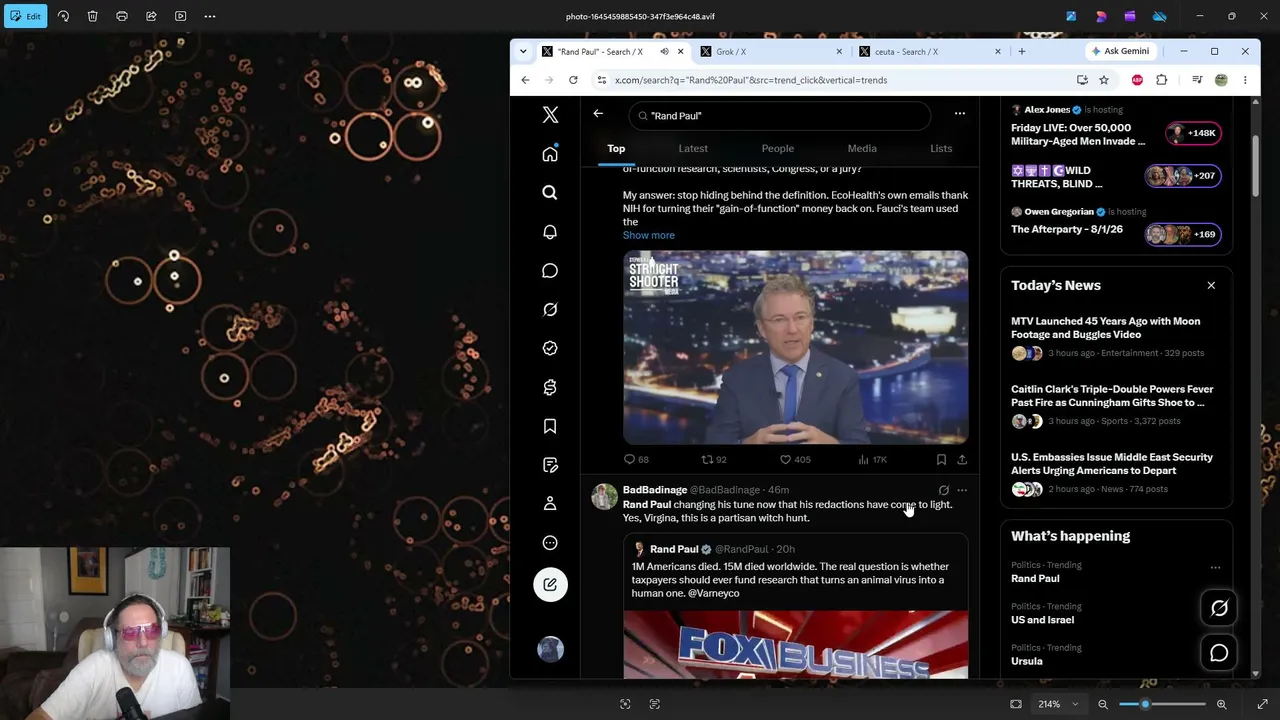This screenshot has height=720, width=1280.
Task: Open Grok actions on BadBadinage post
Action: click(943, 490)
